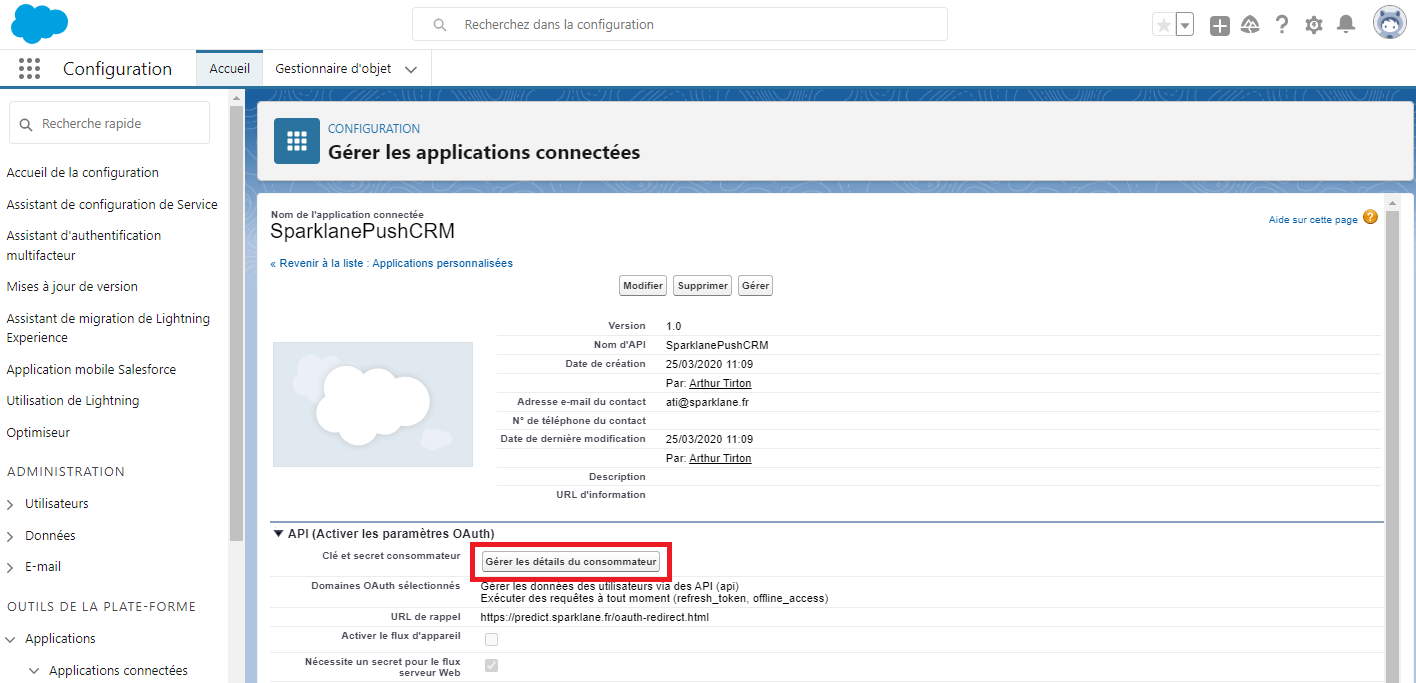Focus the Recherche rapide input
The image size is (1416, 683).
(x=109, y=123)
